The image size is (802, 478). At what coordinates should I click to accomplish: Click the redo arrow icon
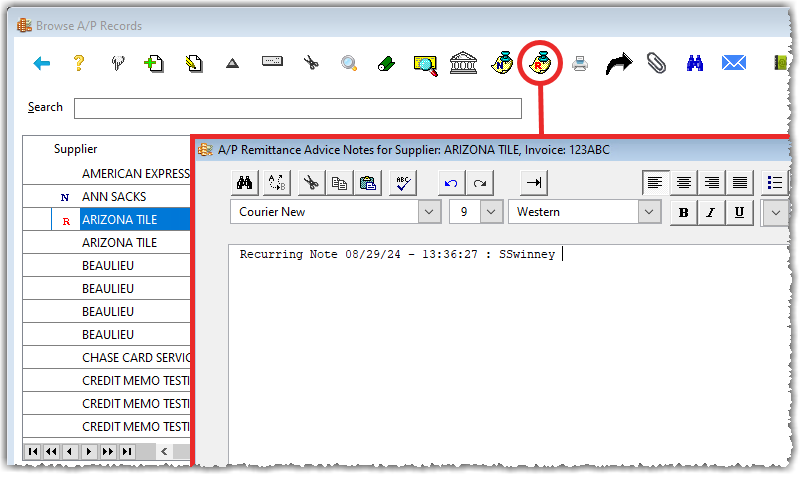(x=480, y=183)
